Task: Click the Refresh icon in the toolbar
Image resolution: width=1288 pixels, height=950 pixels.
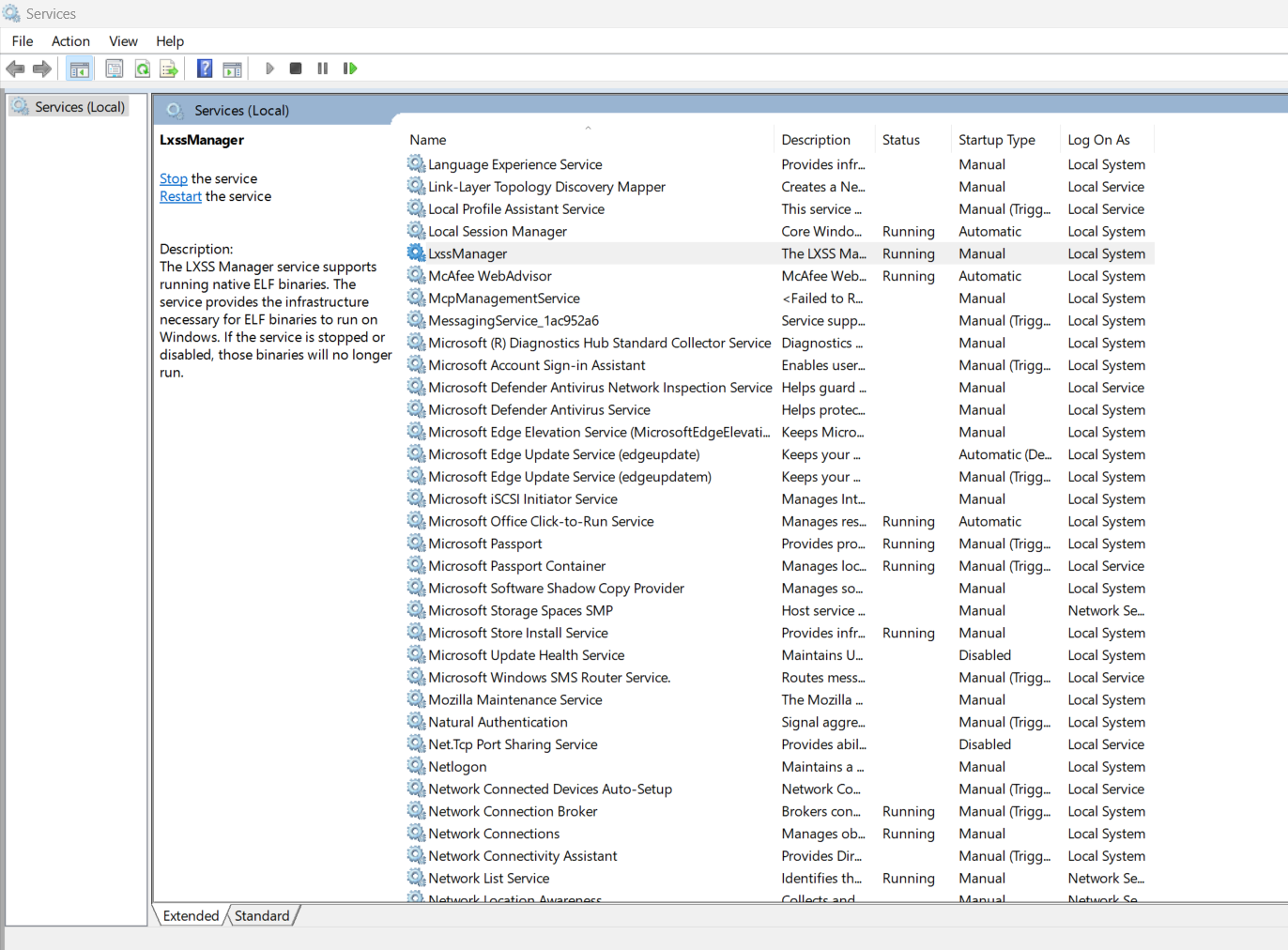Action: click(142, 68)
